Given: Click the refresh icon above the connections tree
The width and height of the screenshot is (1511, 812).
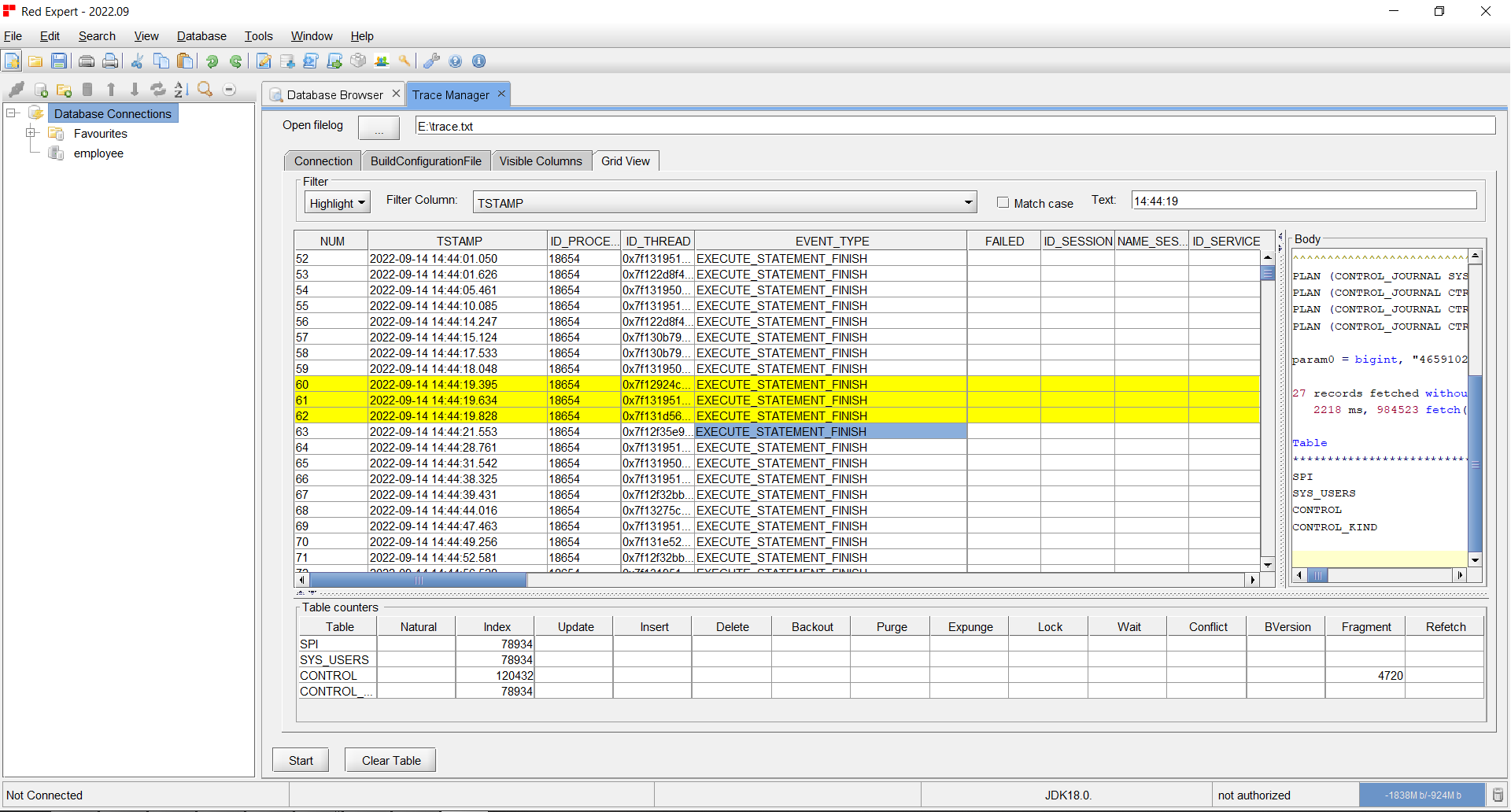Looking at the screenshot, I should [x=157, y=90].
